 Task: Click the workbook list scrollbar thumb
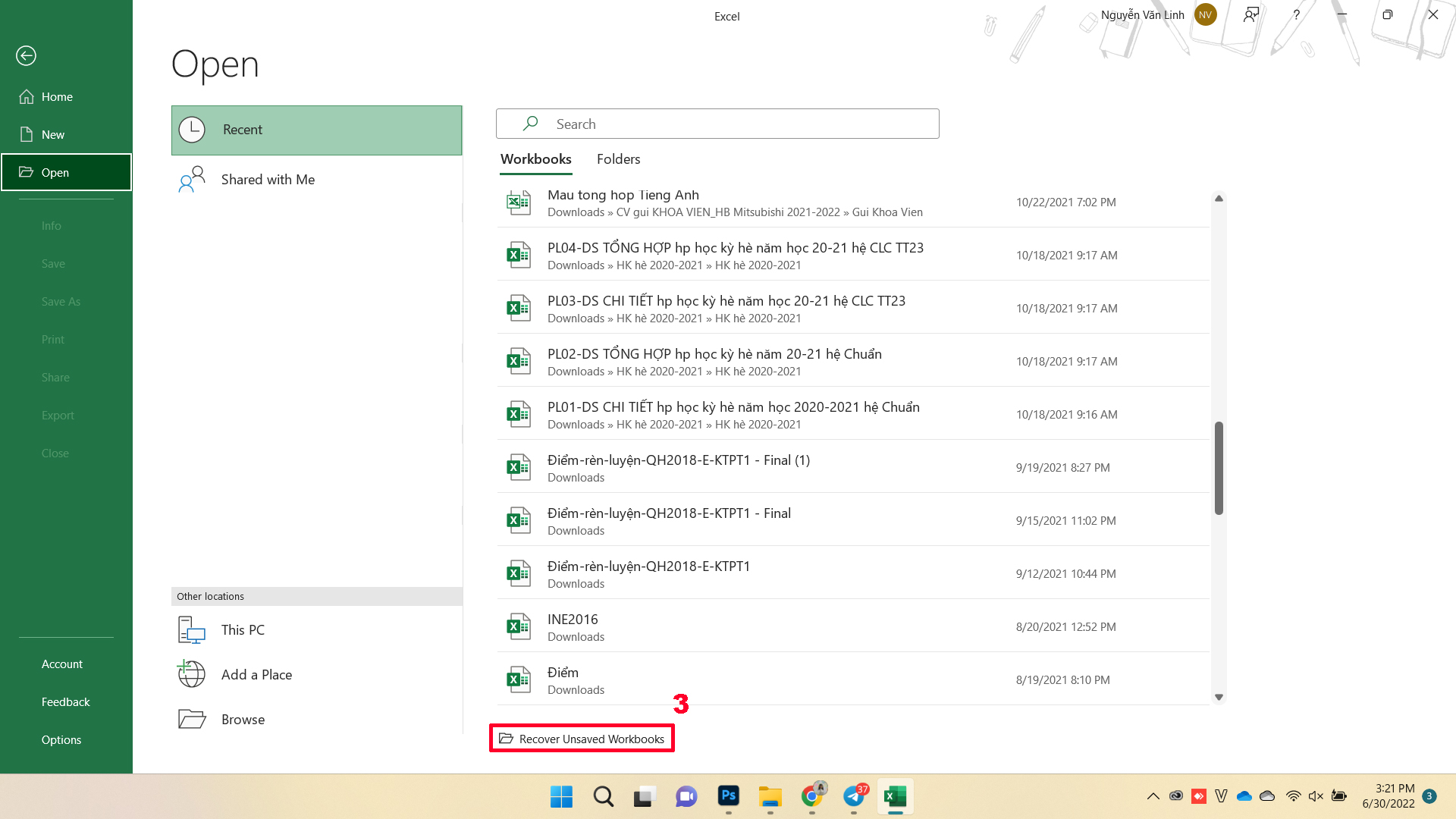(1219, 468)
